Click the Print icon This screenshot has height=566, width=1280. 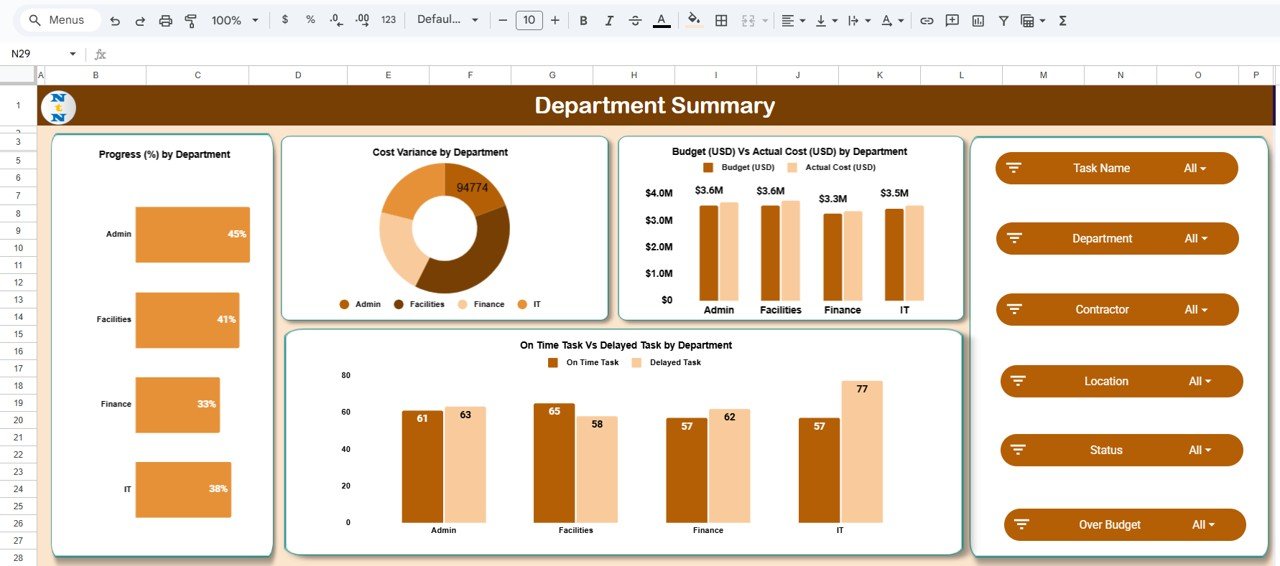coord(166,20)
